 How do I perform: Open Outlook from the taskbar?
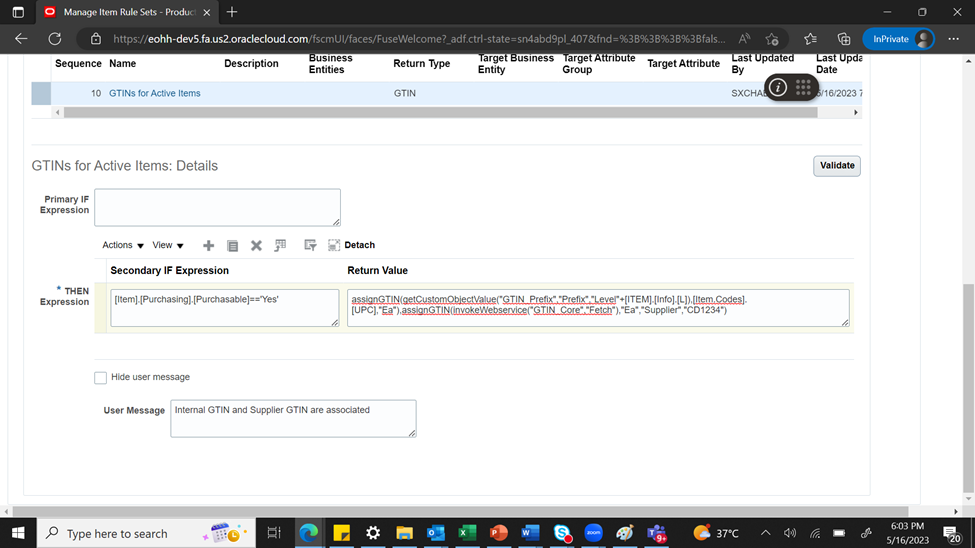[435, 533]
